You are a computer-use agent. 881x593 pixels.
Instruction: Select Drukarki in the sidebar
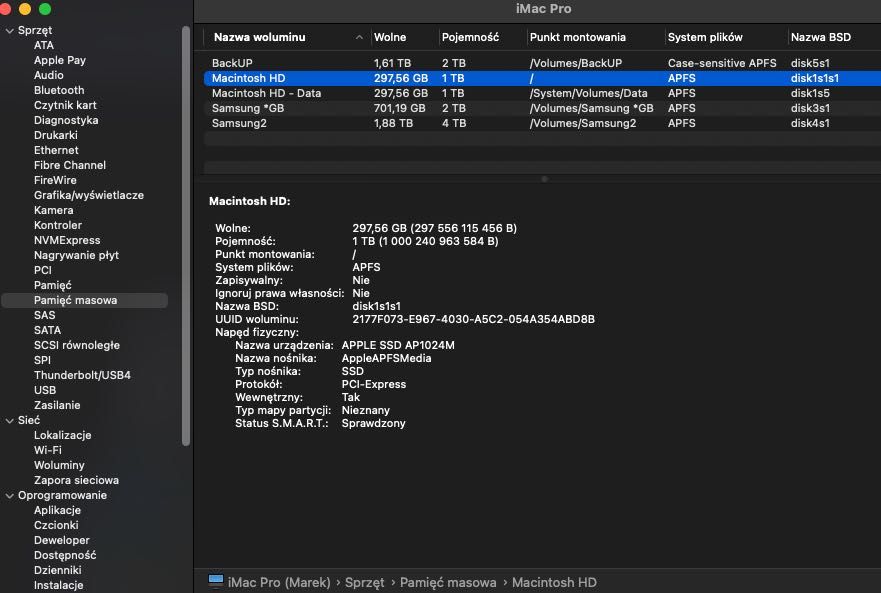pos(56,135)
